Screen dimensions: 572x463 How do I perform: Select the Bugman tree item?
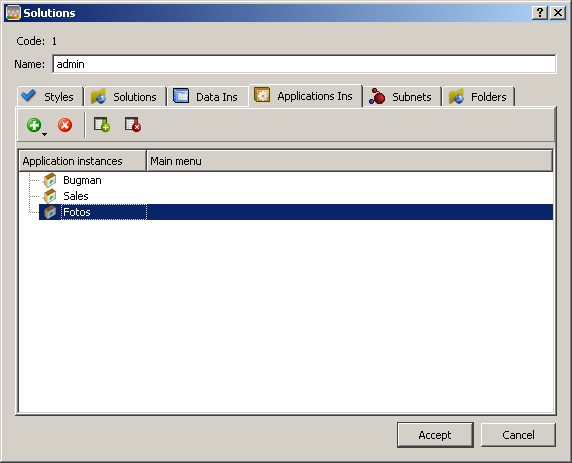click(x=82, y=180)
